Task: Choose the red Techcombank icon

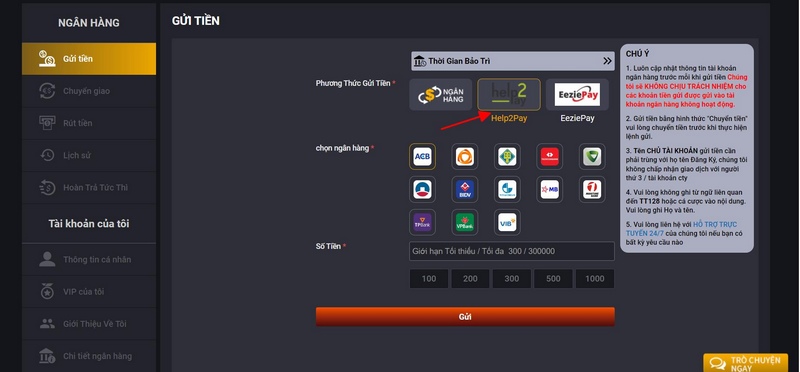Action: coord(549,157)
